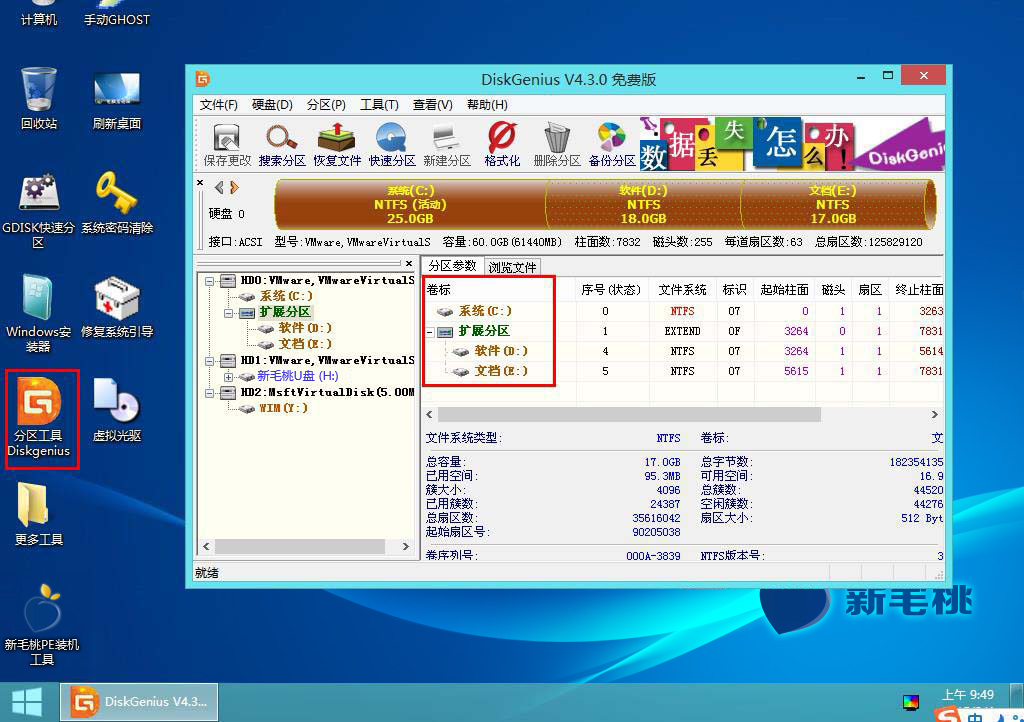Click the 起始柱面 column header
The height and width of the screenshot is (722, 1024).
[x=784, y=290]
